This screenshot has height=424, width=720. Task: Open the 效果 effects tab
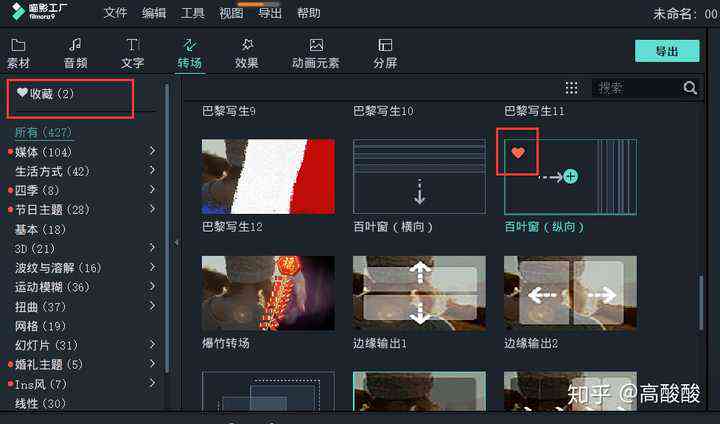click(x=247, y=54)
